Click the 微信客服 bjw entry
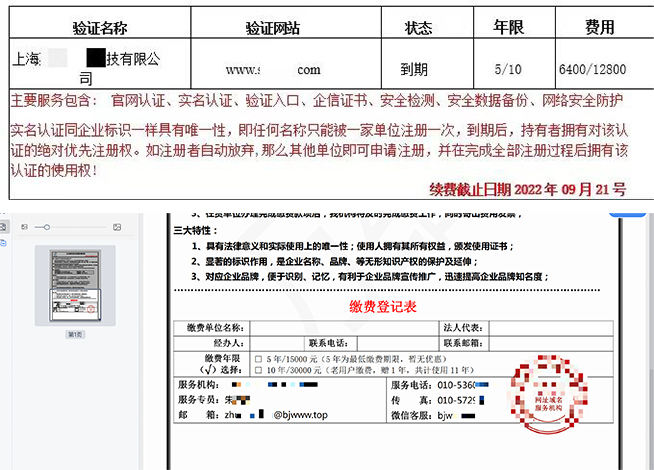The height and width of the screenshot is (470, 654). (433, 415)
